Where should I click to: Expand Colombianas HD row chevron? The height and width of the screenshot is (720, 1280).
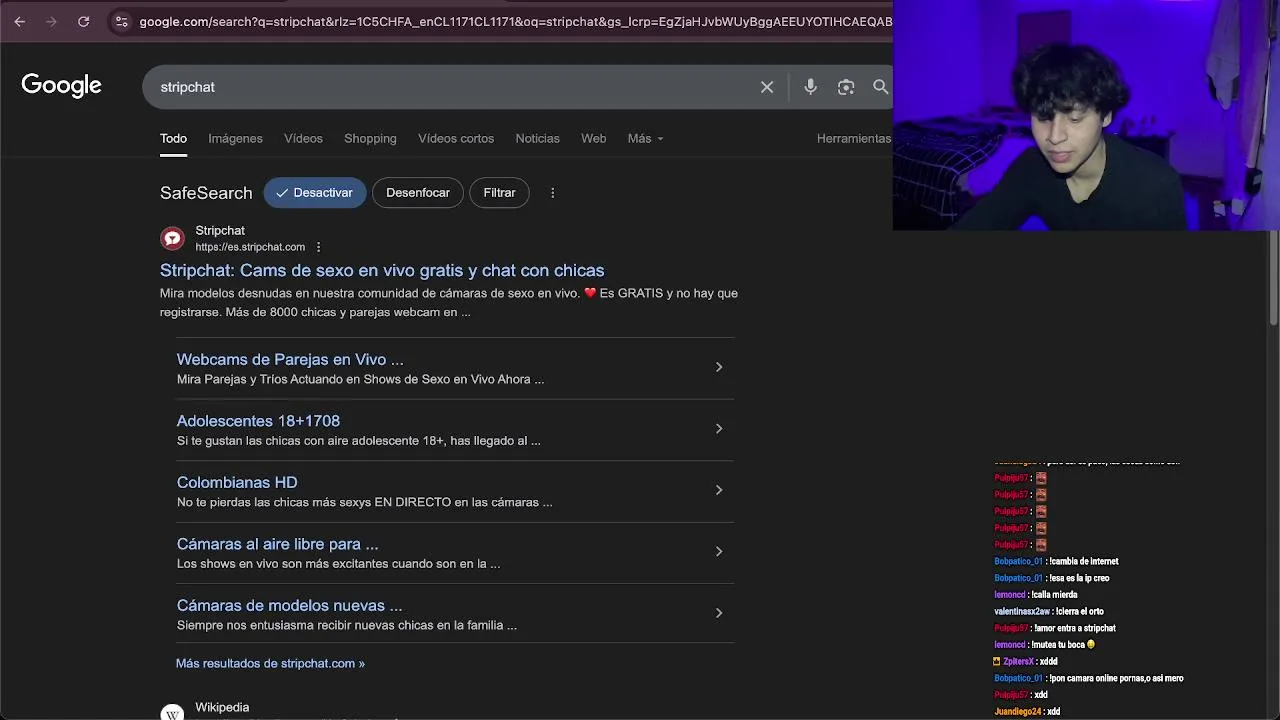point(718,490)
